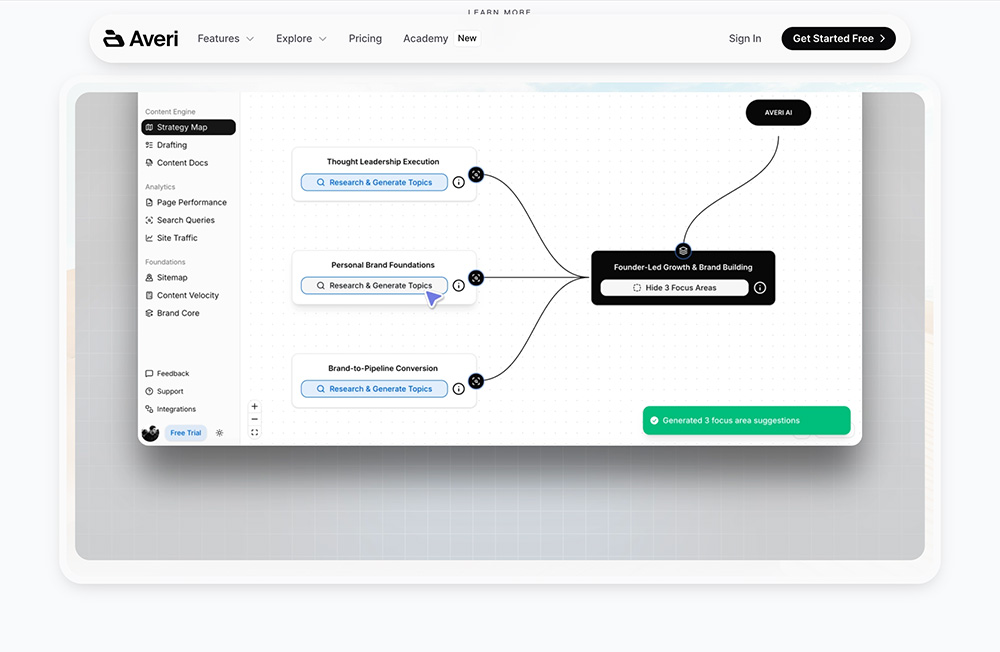Click the Strategy Map icon in sidebar
The image size is (1000, 652).
click(149, 127)
